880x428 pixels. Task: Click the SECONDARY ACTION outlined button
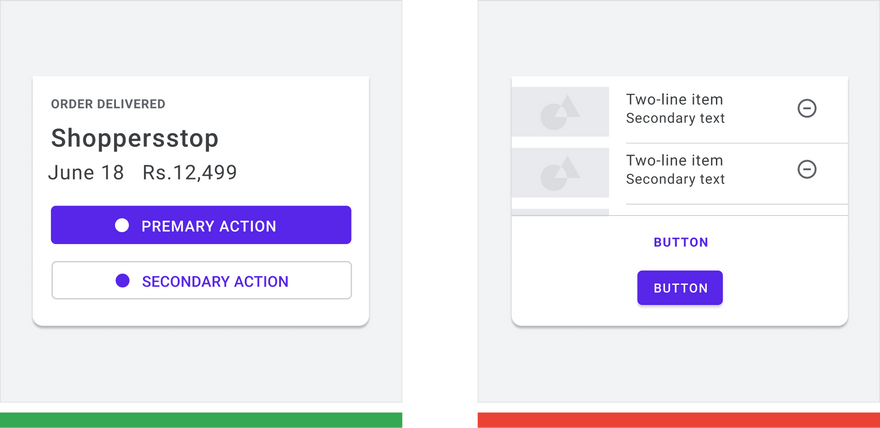point(201,280)
